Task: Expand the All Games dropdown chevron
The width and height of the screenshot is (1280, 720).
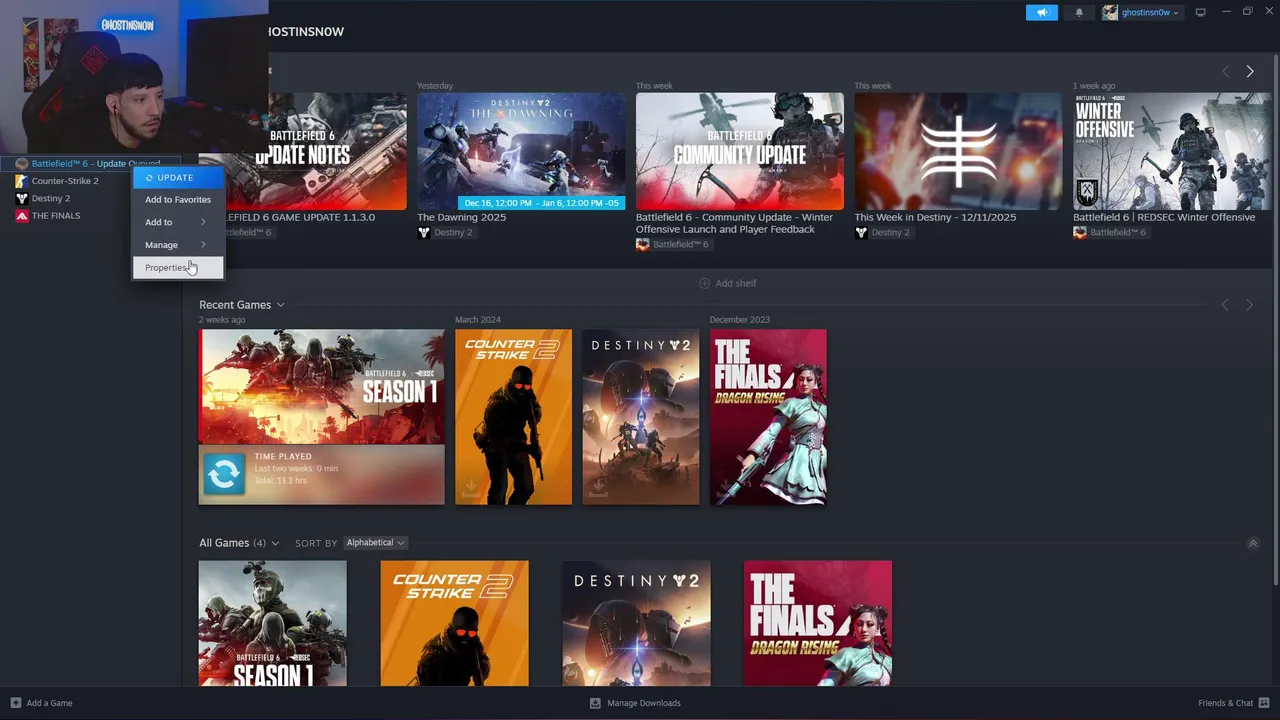Action: [275, 543]
